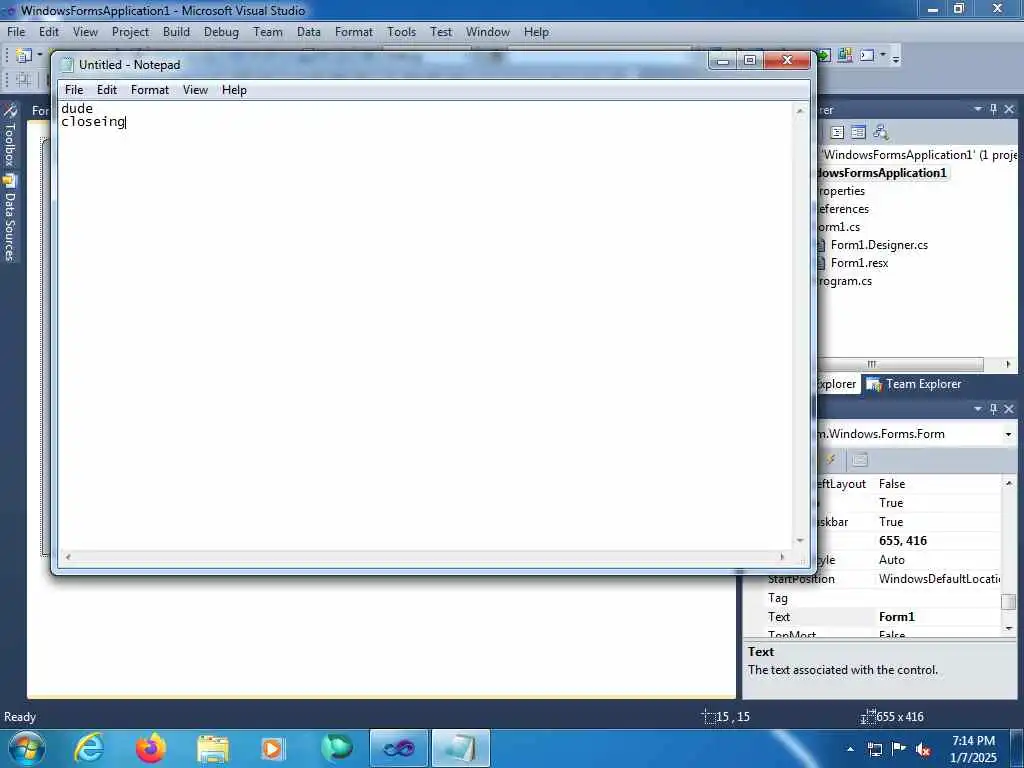Open Notepad Help menu

pyautogui.click(x=234, y=90)
